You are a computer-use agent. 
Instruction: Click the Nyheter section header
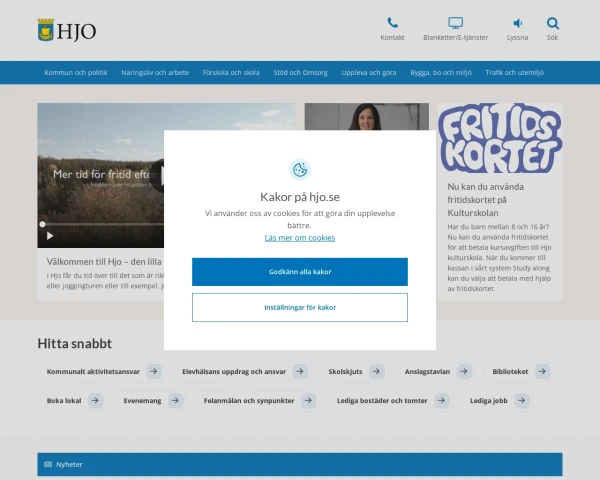300,464
